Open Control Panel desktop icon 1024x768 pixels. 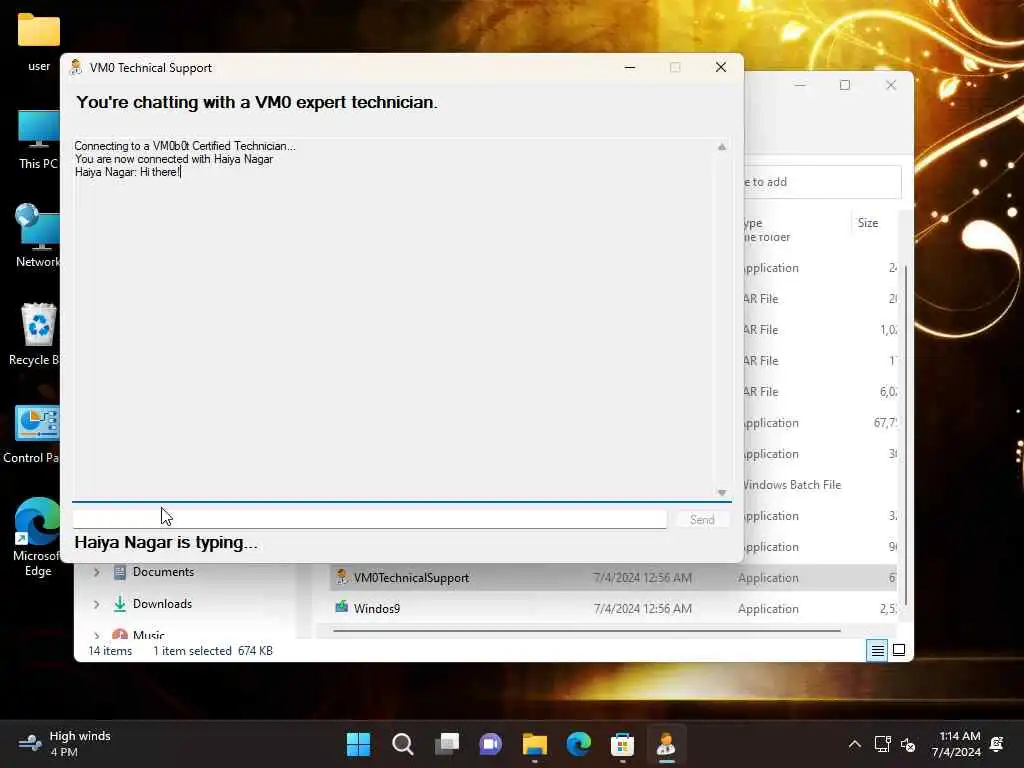tap(33, 434)
